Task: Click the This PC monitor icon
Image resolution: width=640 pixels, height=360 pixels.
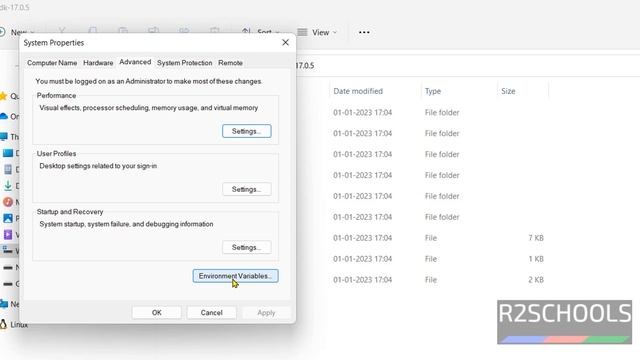Action: pos(4,136)
